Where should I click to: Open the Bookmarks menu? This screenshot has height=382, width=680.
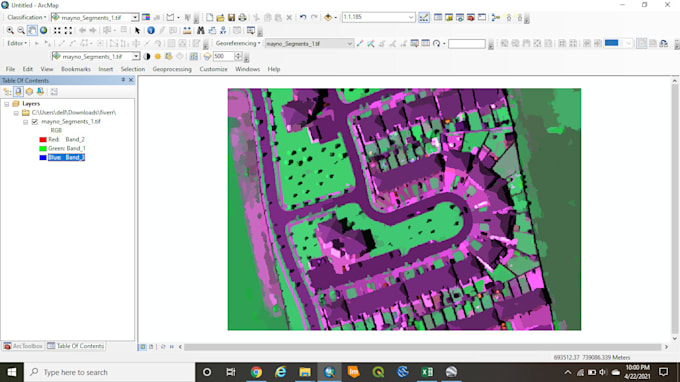click(x=76, y=69)
